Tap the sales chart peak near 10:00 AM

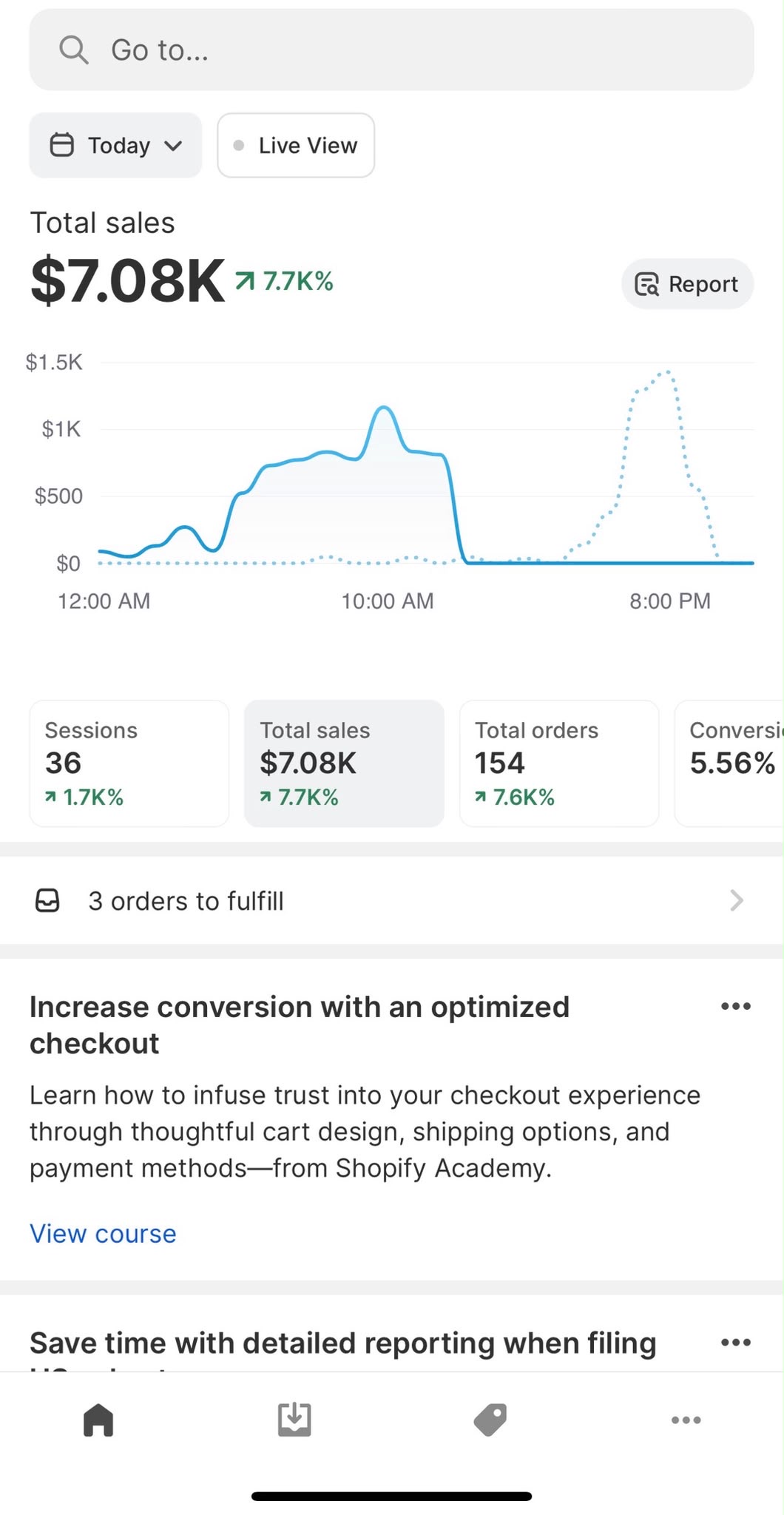pyautogui.click(x=383, y=408)
